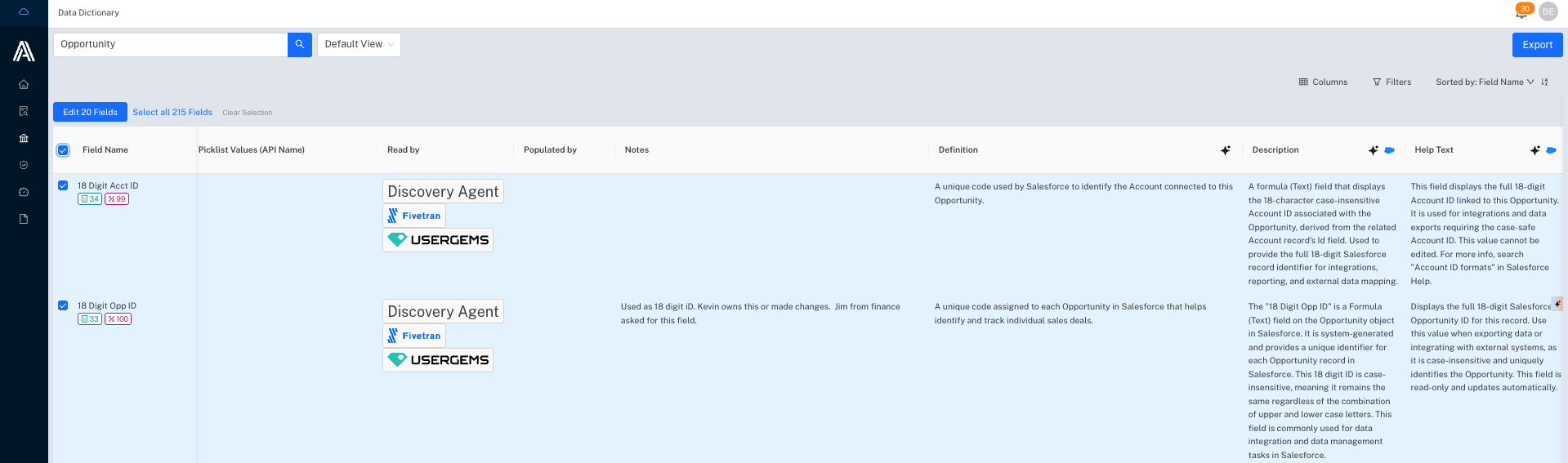Click the Help Text column header
The height and width of the screenshot is (463, 1568).
click(1434, 150)
